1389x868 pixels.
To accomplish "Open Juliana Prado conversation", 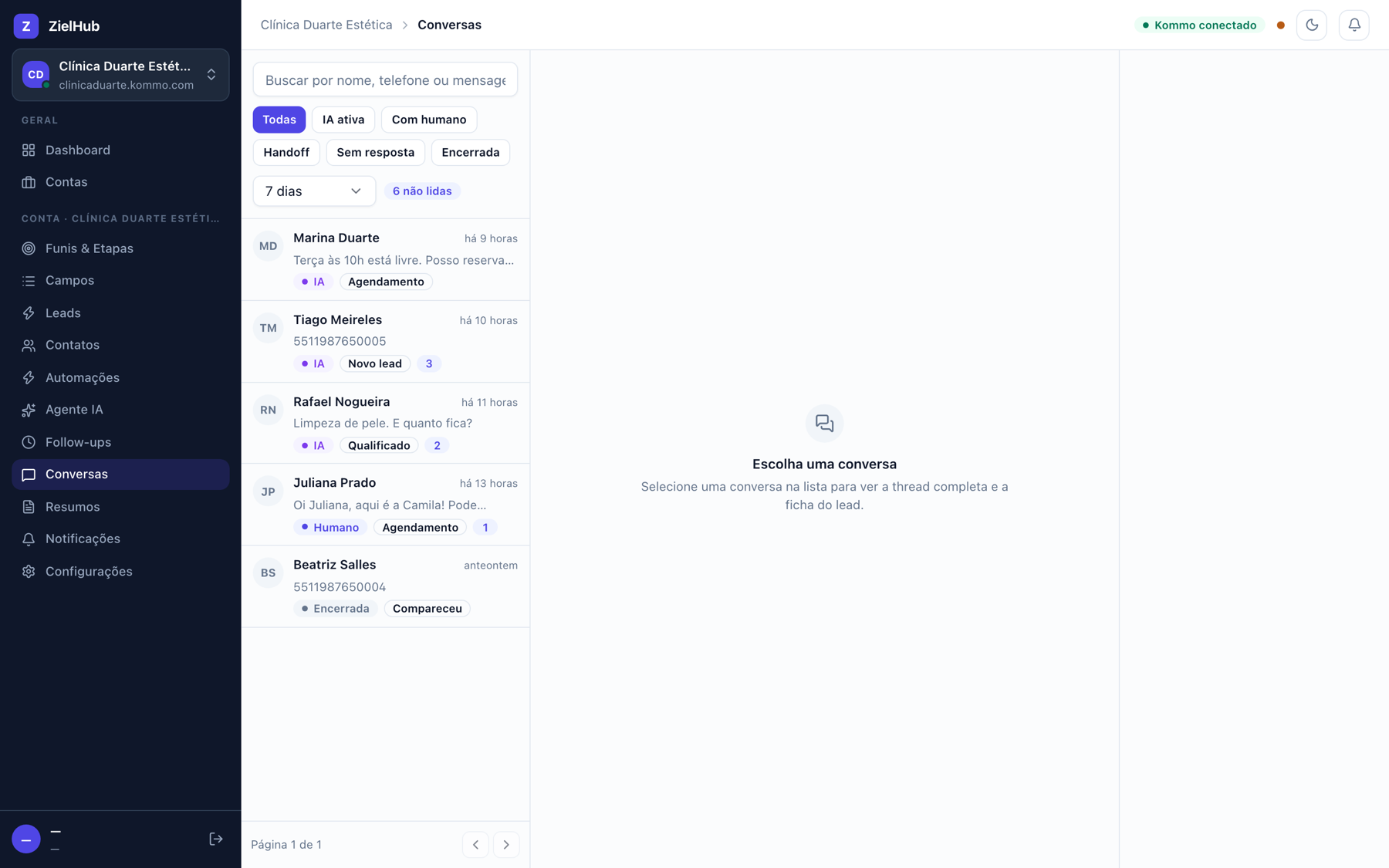I will click(386, 505).
